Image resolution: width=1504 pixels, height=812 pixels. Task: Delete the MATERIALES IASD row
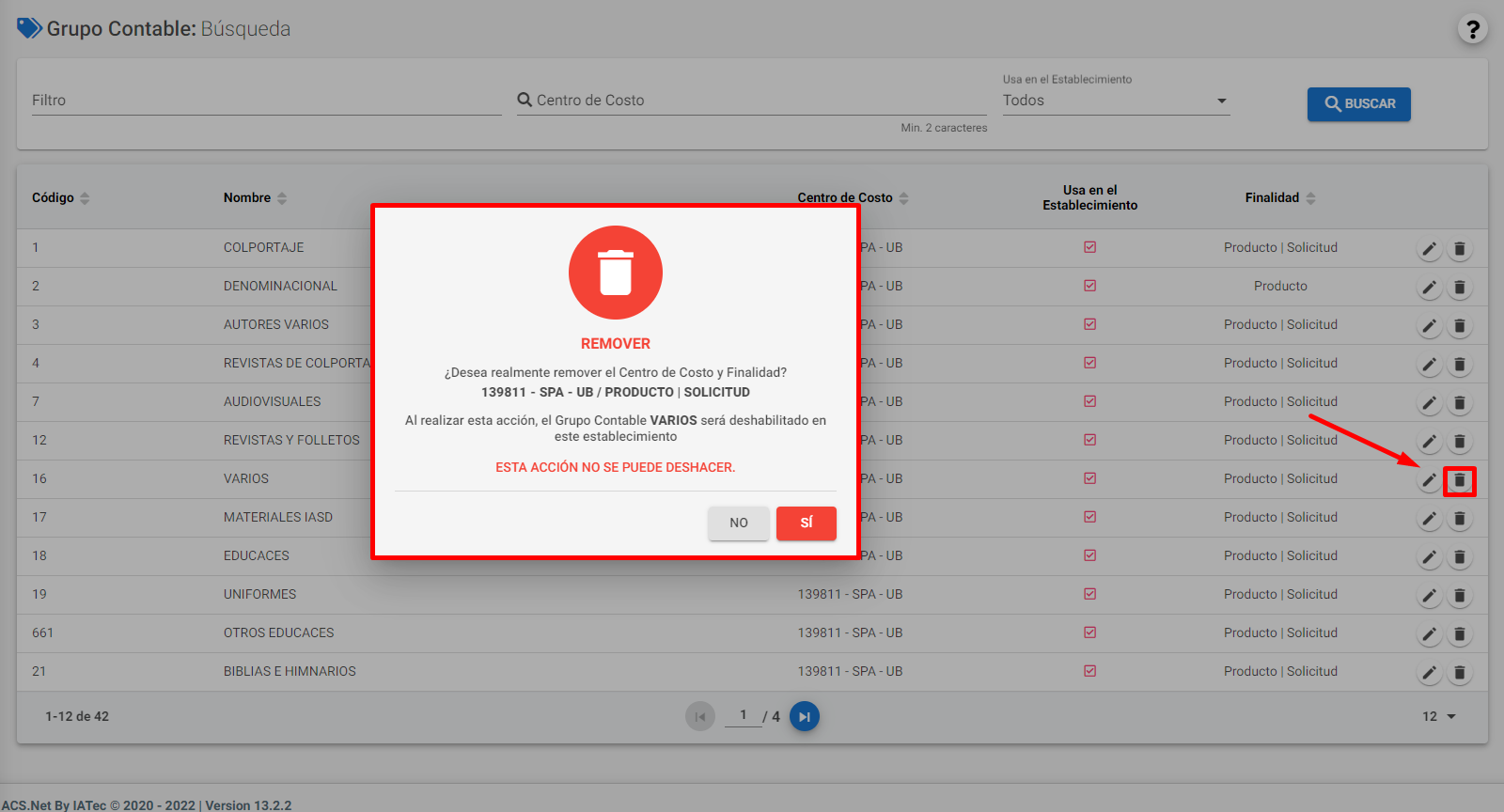[1460, 519]
